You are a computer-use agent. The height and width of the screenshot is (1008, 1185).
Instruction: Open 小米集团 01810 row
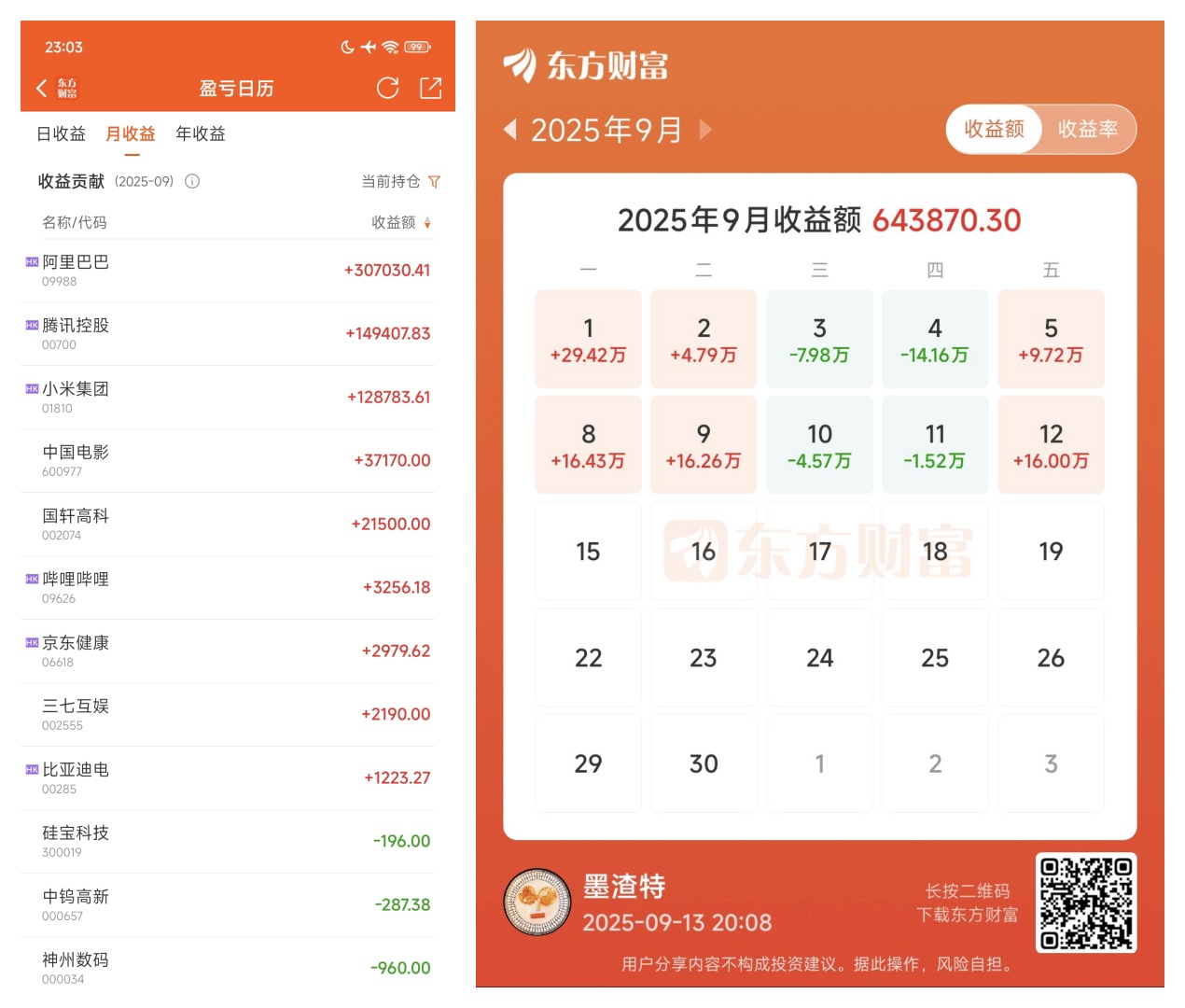tap(229, 398)
